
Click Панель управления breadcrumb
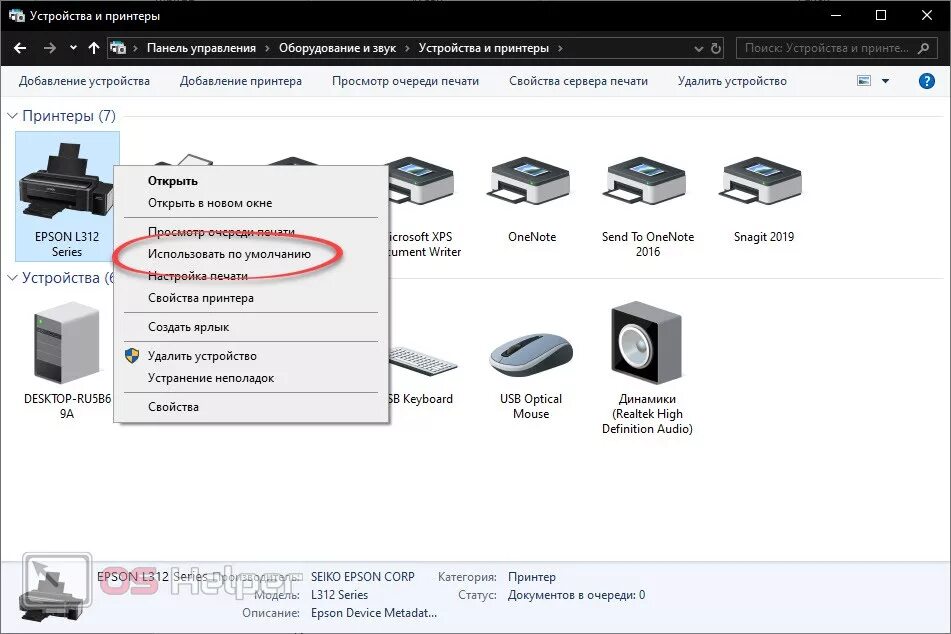201,48
